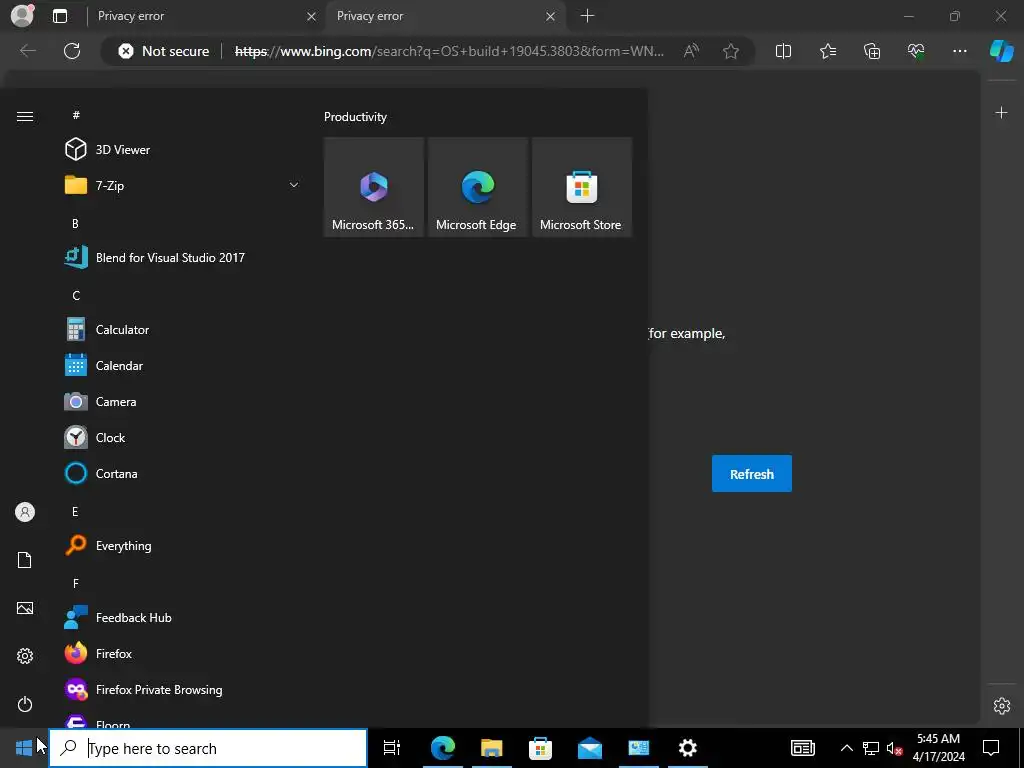Reload the page in Edge

click(72, 51)
